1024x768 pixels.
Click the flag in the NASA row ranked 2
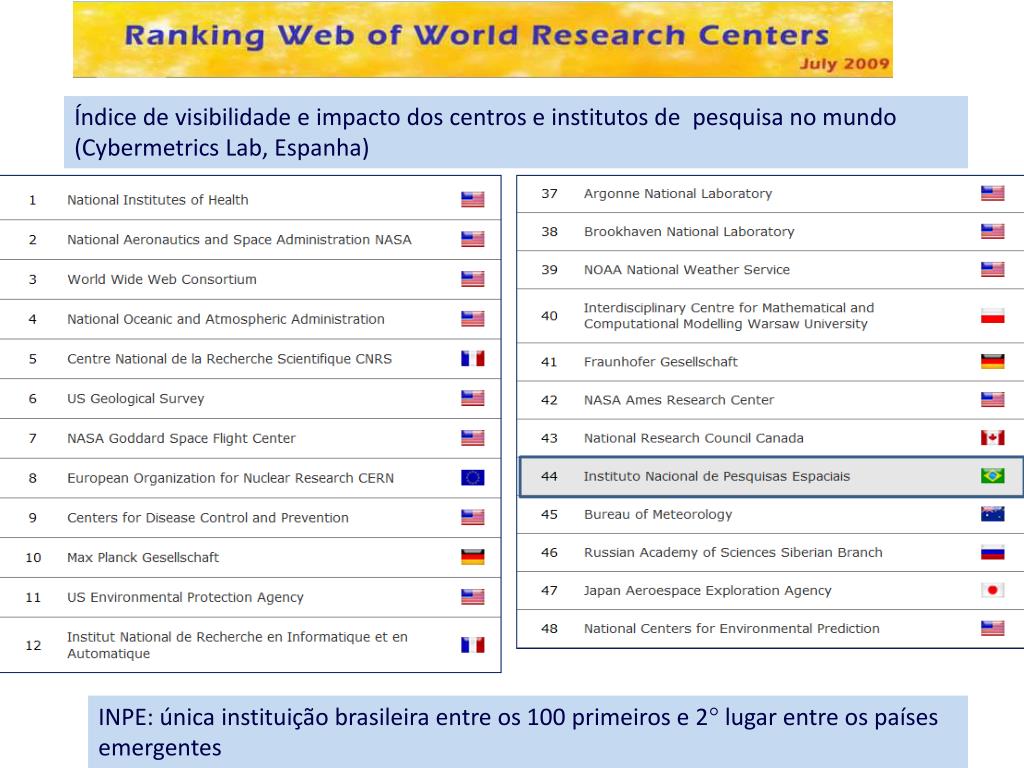[472, 239]
